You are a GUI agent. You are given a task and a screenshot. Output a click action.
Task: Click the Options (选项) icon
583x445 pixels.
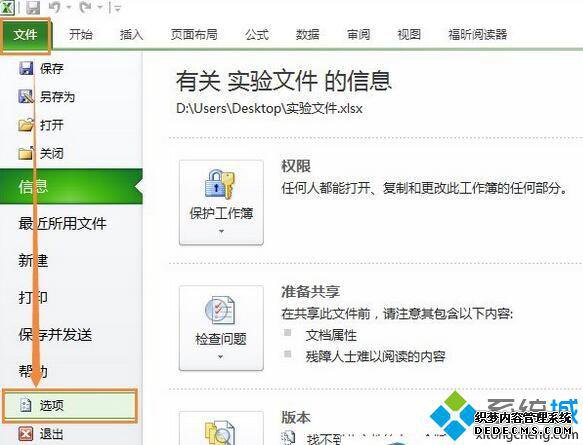(x=25, y=405)
